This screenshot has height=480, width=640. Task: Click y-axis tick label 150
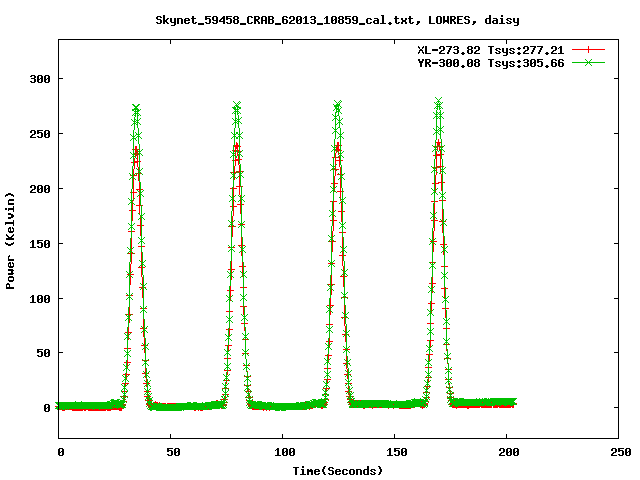coord(40,244)
